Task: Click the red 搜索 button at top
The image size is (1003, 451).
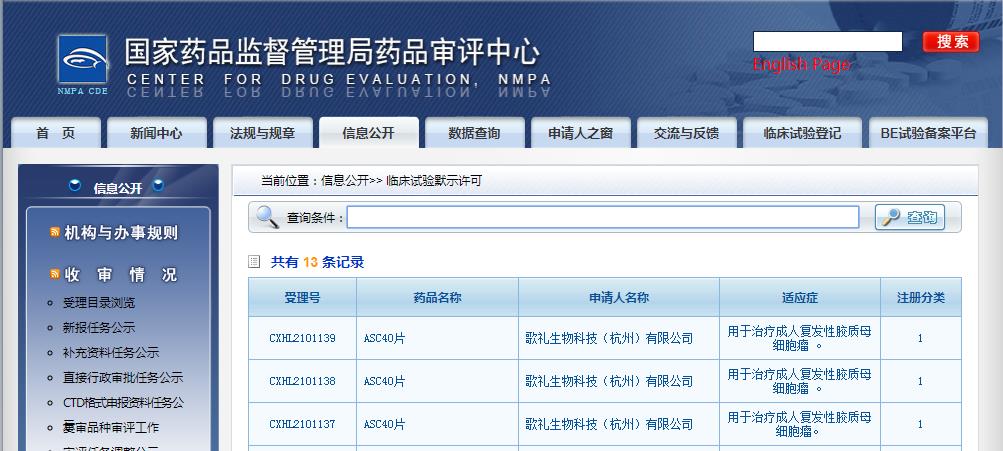Action: [x=950, y=42]
